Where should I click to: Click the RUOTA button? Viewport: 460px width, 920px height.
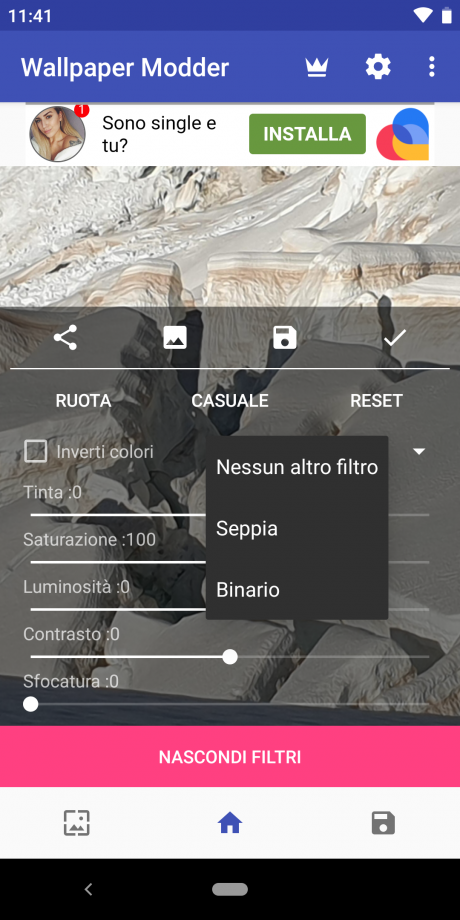pyautogui.click(x=83, y=401)
